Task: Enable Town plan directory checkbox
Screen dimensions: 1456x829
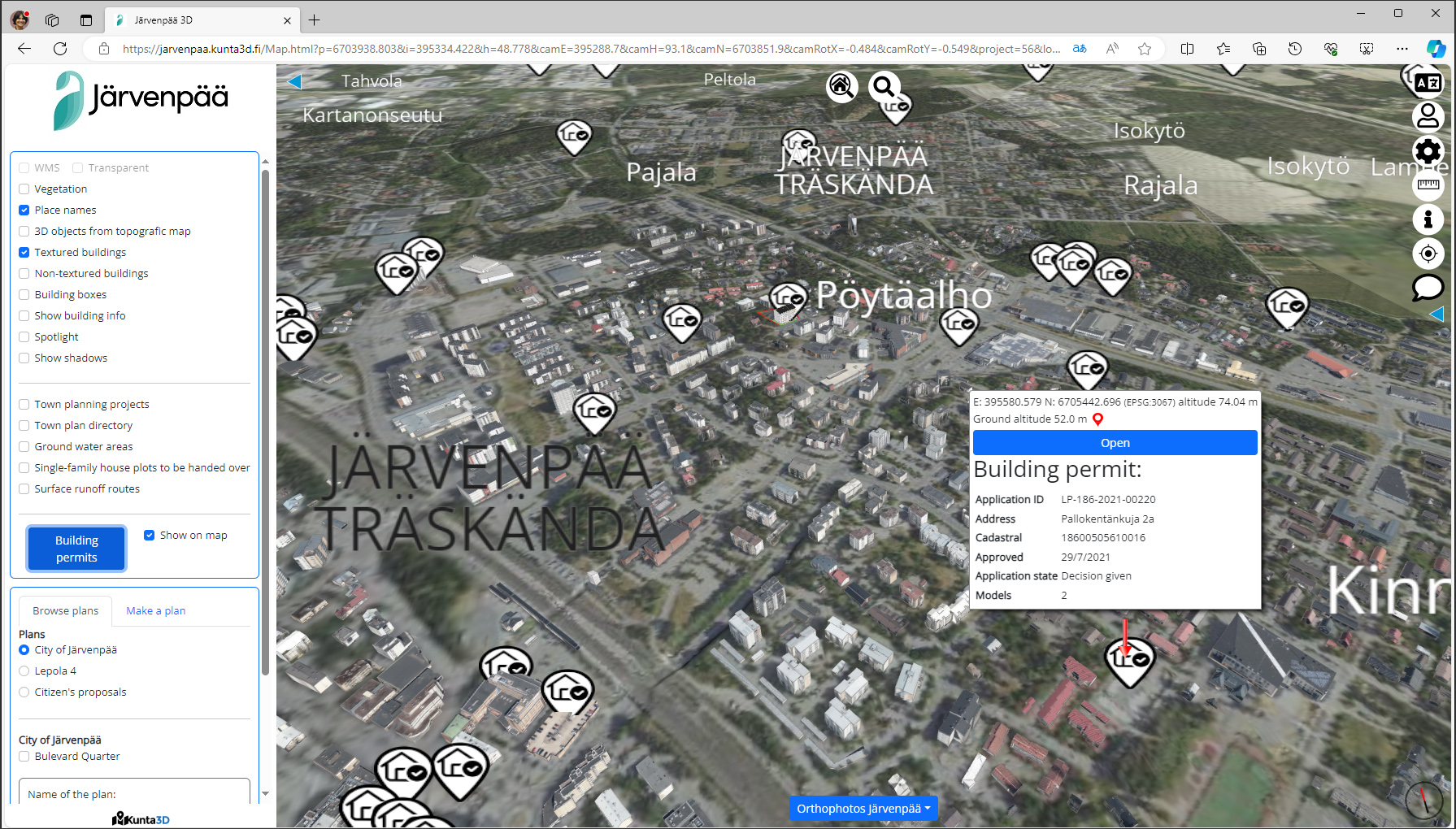Action: tap(24, 425)
